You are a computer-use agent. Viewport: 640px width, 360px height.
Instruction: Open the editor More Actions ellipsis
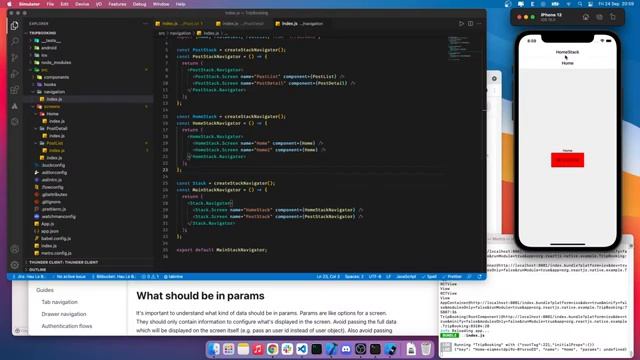tap(479, 24)
